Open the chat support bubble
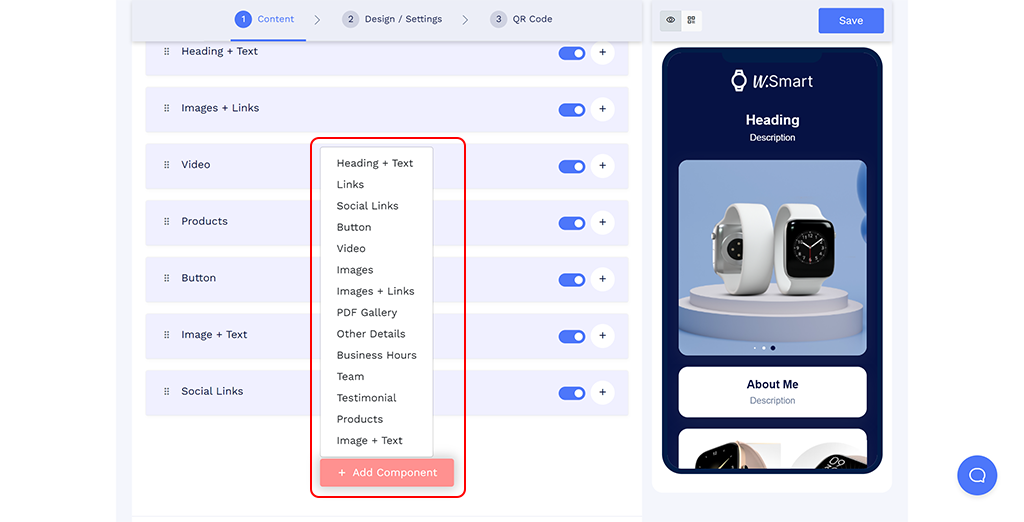 977,475
